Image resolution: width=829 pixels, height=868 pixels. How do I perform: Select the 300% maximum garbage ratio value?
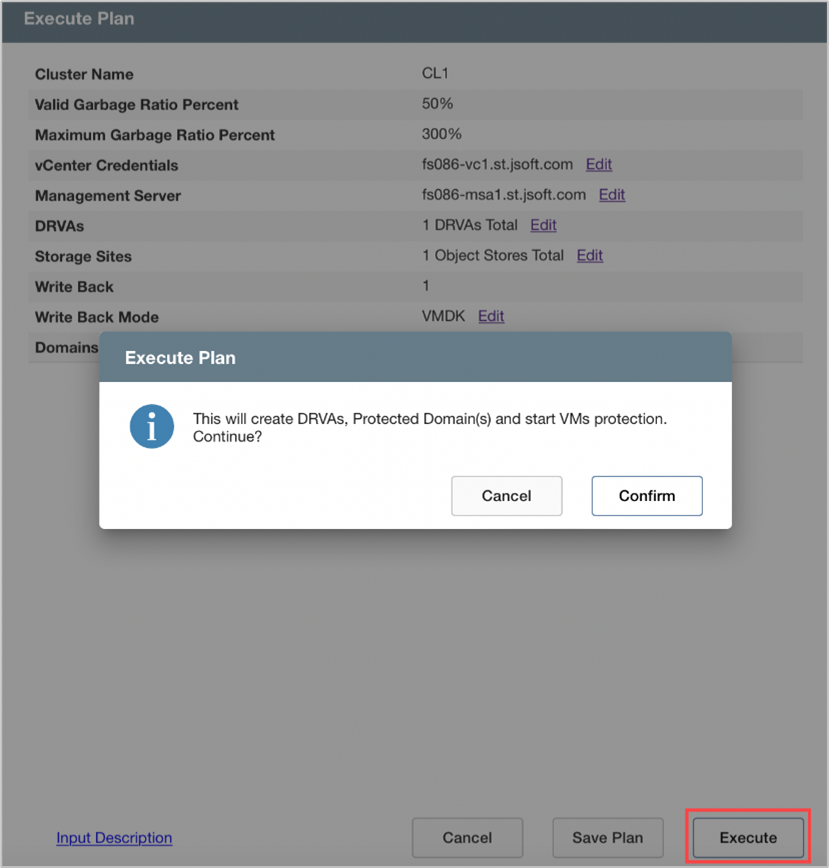(x=441, y=135)
